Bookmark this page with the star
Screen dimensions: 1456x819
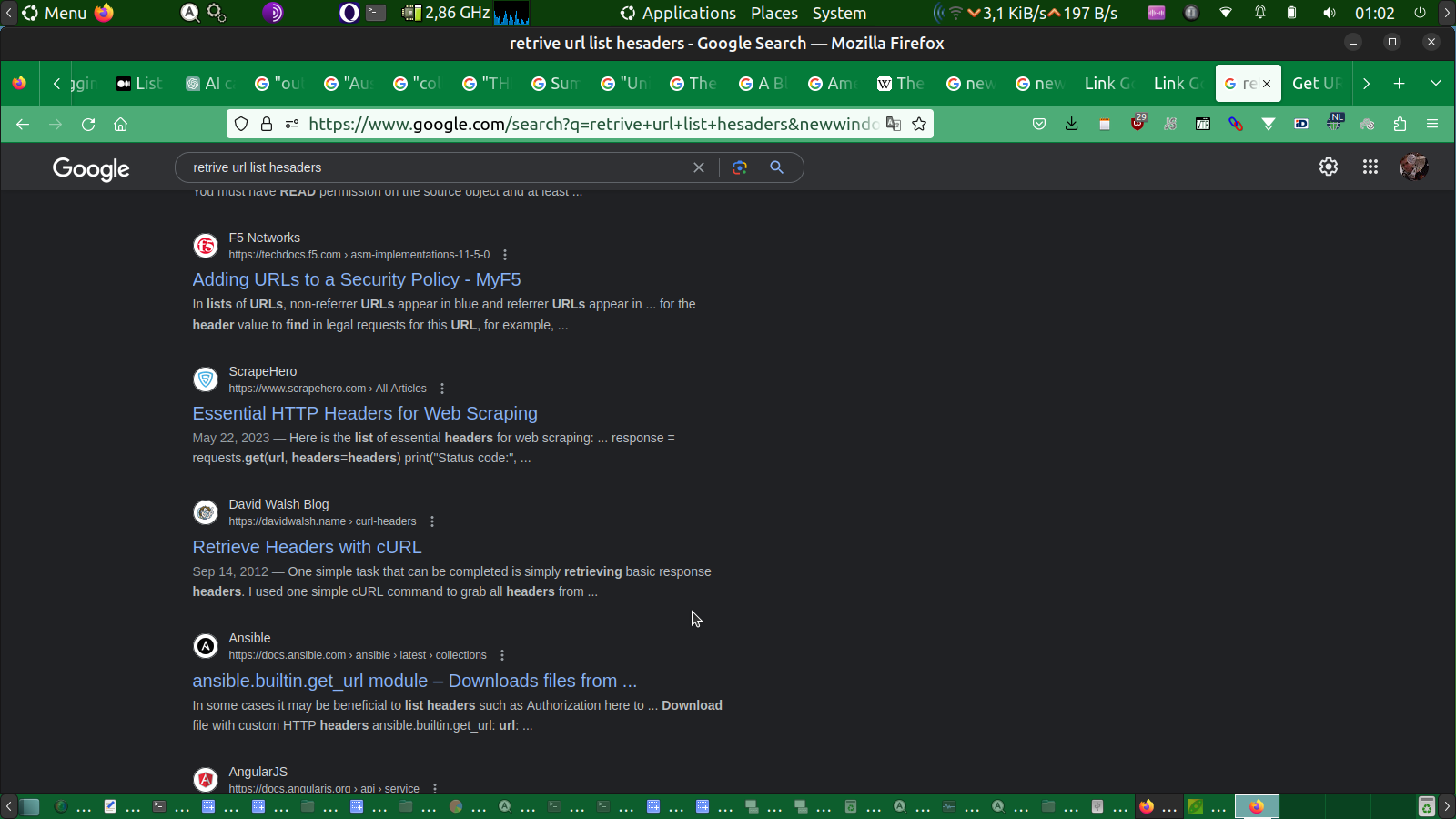tap(919, 124)
